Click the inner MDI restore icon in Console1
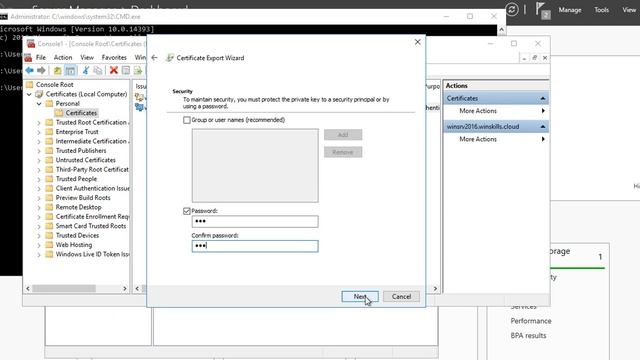The height and width of the screenshot is (360, 640). (534, 58)
